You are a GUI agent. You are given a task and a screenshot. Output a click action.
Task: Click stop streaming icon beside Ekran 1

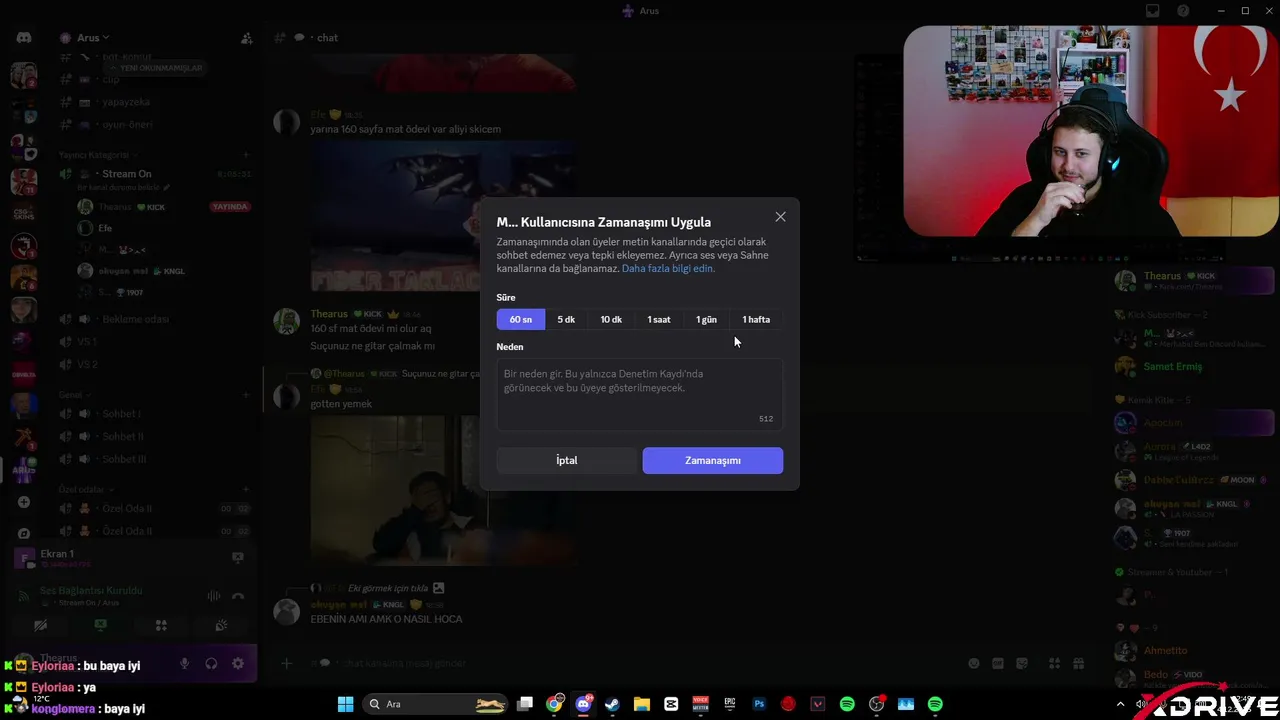coord(238,557)
